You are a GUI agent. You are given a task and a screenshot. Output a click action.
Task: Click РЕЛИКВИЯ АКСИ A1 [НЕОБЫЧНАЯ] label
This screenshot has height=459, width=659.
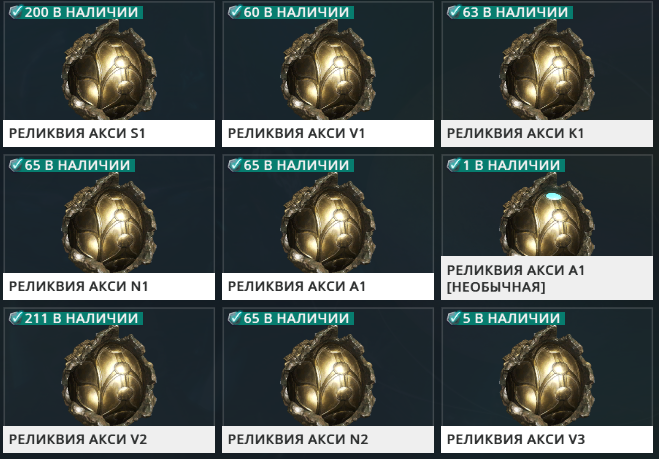[x=516, y=278]
